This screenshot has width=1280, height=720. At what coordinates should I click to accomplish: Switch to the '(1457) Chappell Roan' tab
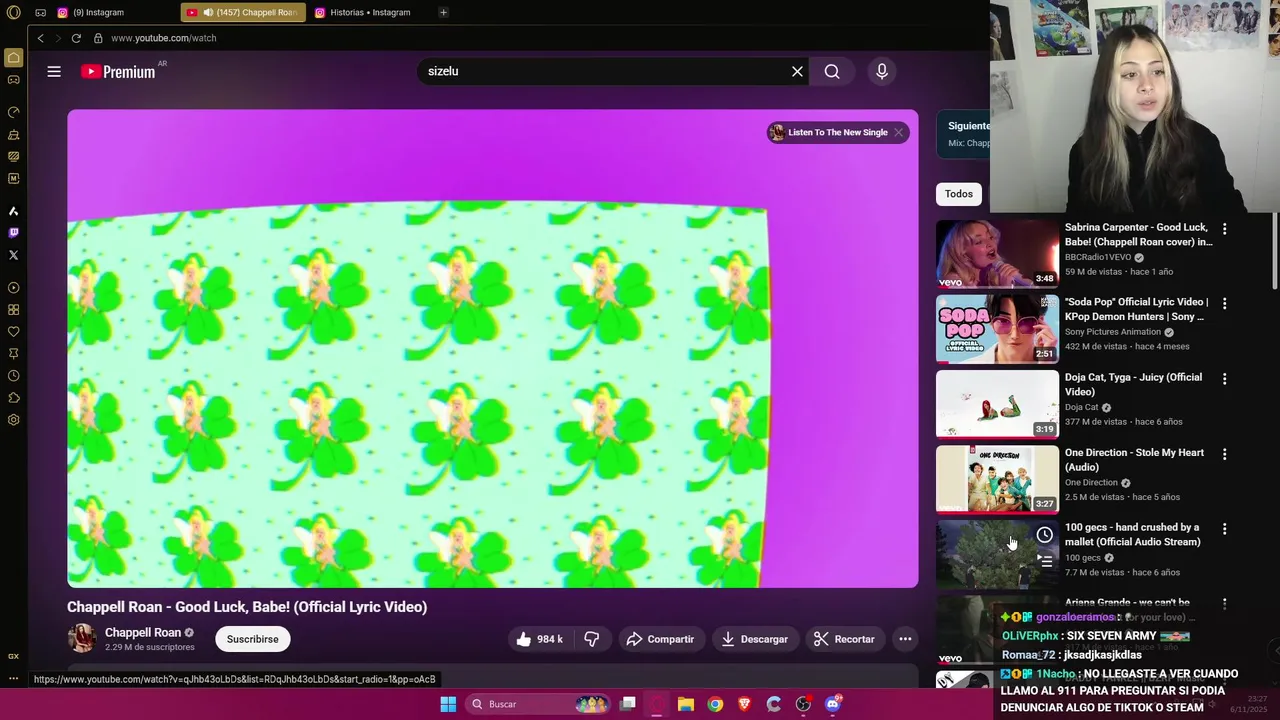point(243,12)
